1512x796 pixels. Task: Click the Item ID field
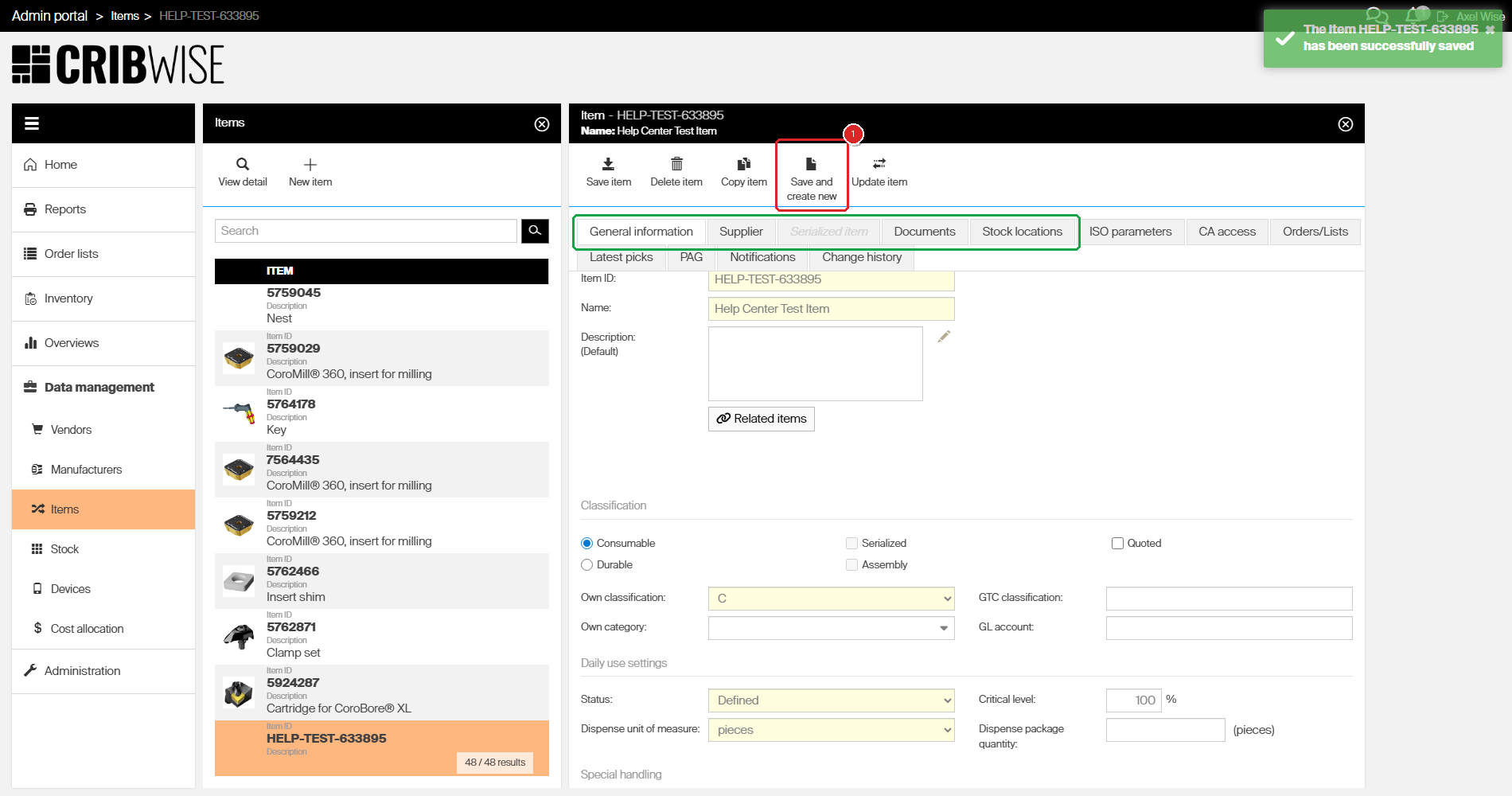(x=832, y=279)
